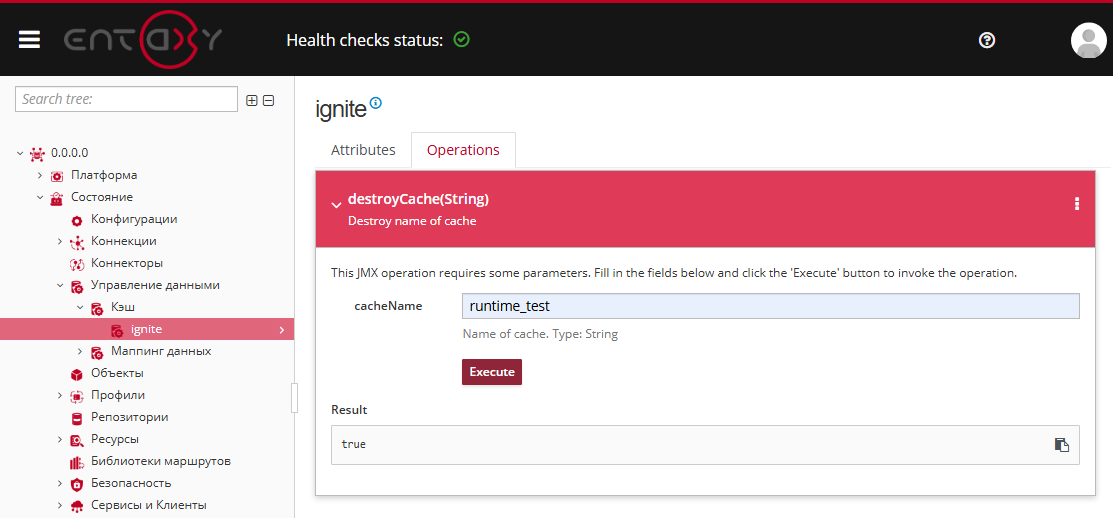Expand the Платформа tree node

40,176
